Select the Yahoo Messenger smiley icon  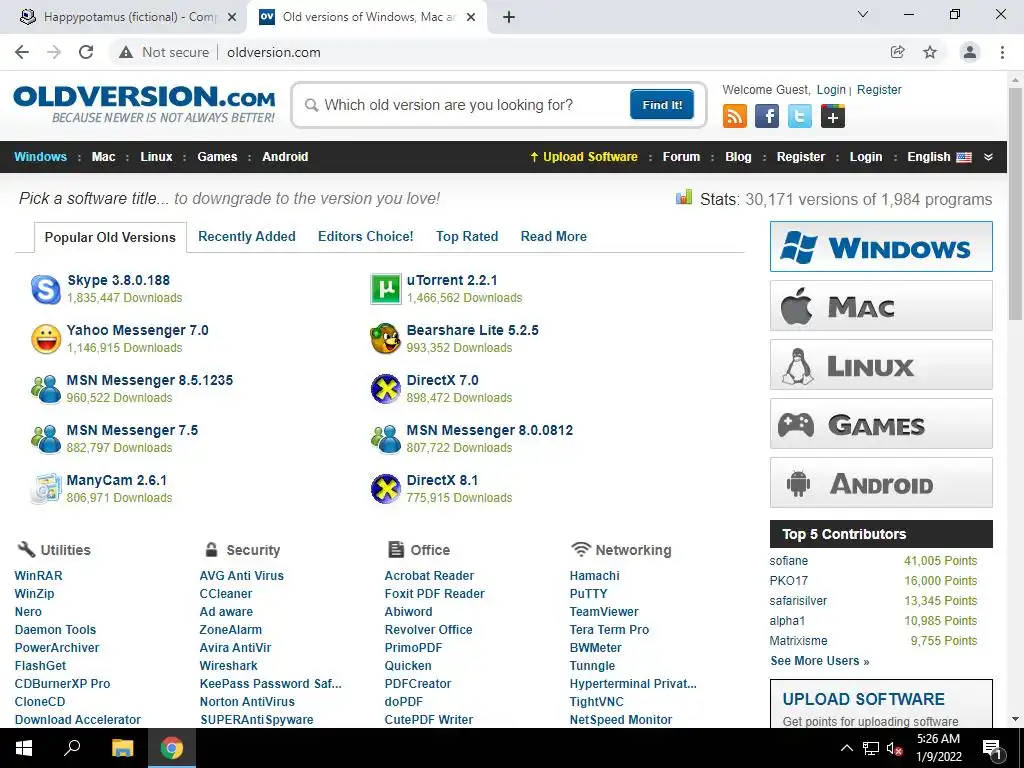46,339
